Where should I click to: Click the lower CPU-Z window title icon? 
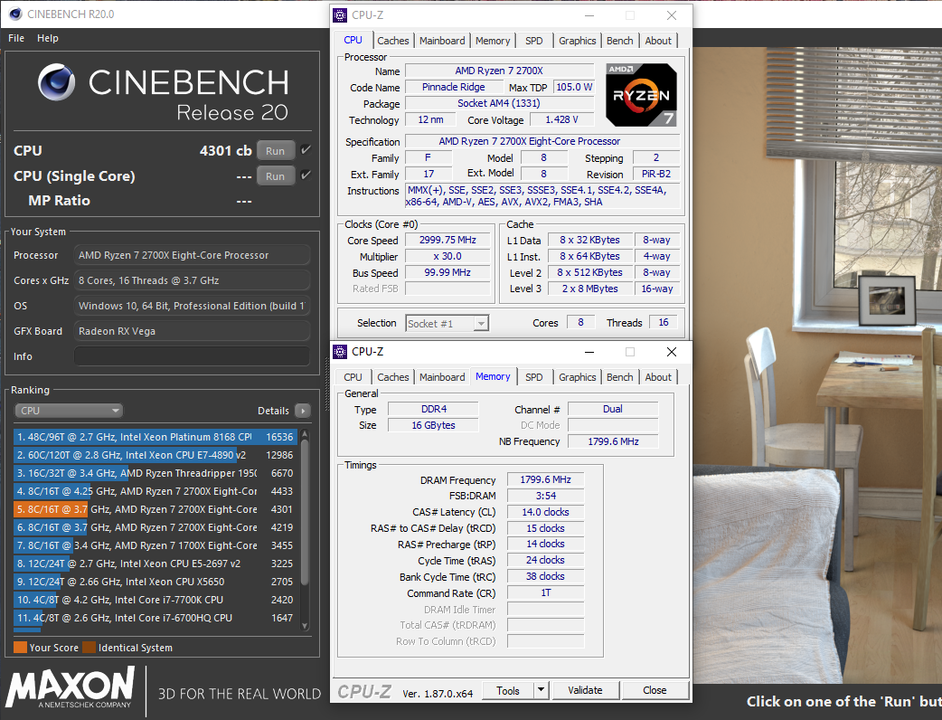(340, 352)
